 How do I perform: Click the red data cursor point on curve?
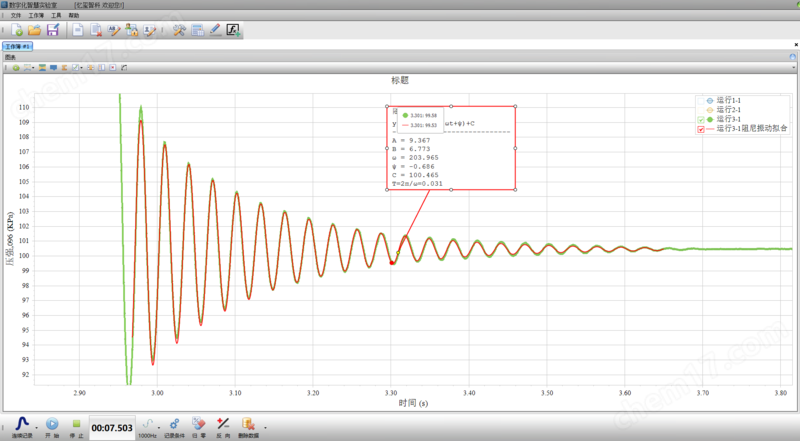[x=392, y=263]
